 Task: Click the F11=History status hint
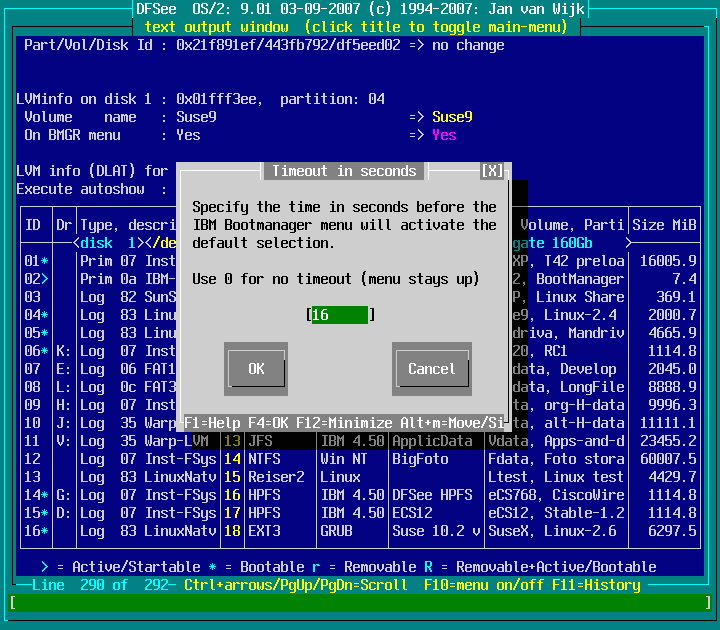point(596,585)
